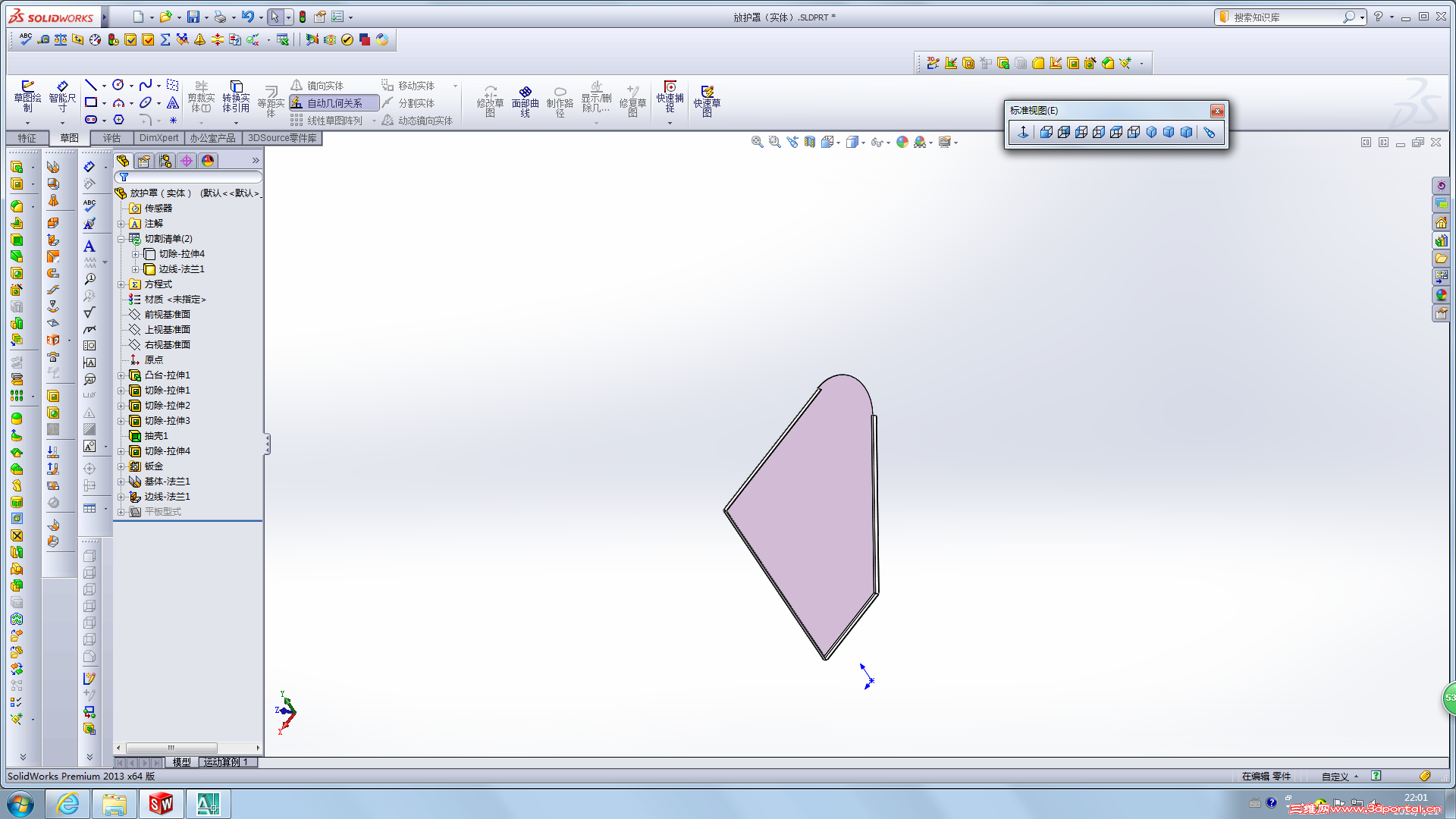Click the Edit Appearance color ball icon

[902, 142]
